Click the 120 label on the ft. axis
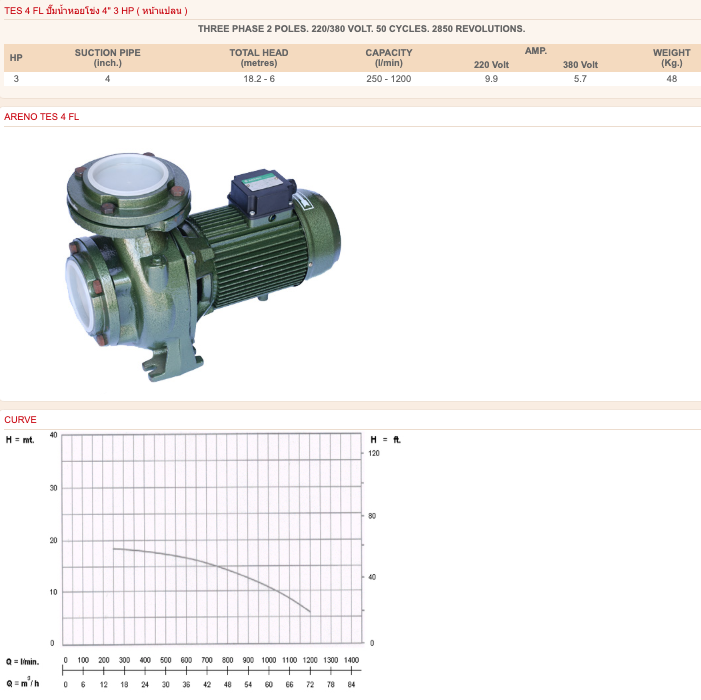Image resolution: width=701 pixels, height=700 pixels. [374, 453]
